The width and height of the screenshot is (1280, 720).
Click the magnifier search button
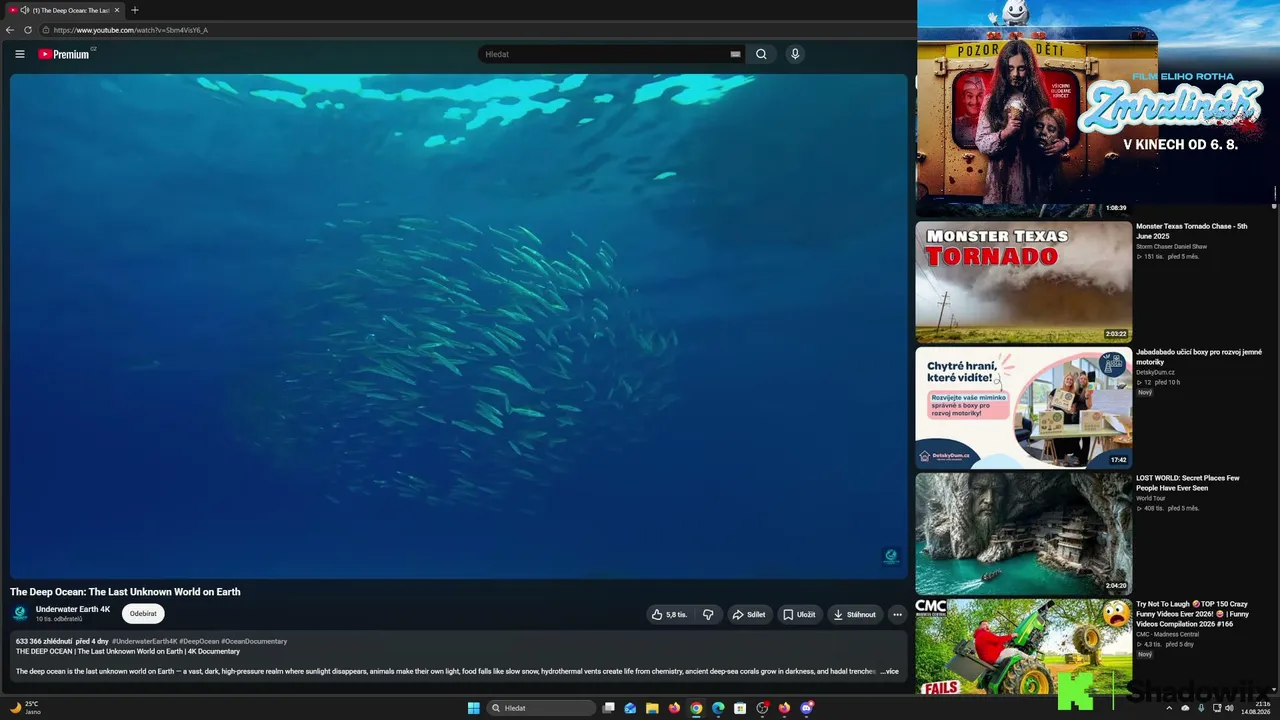[761, 54]
